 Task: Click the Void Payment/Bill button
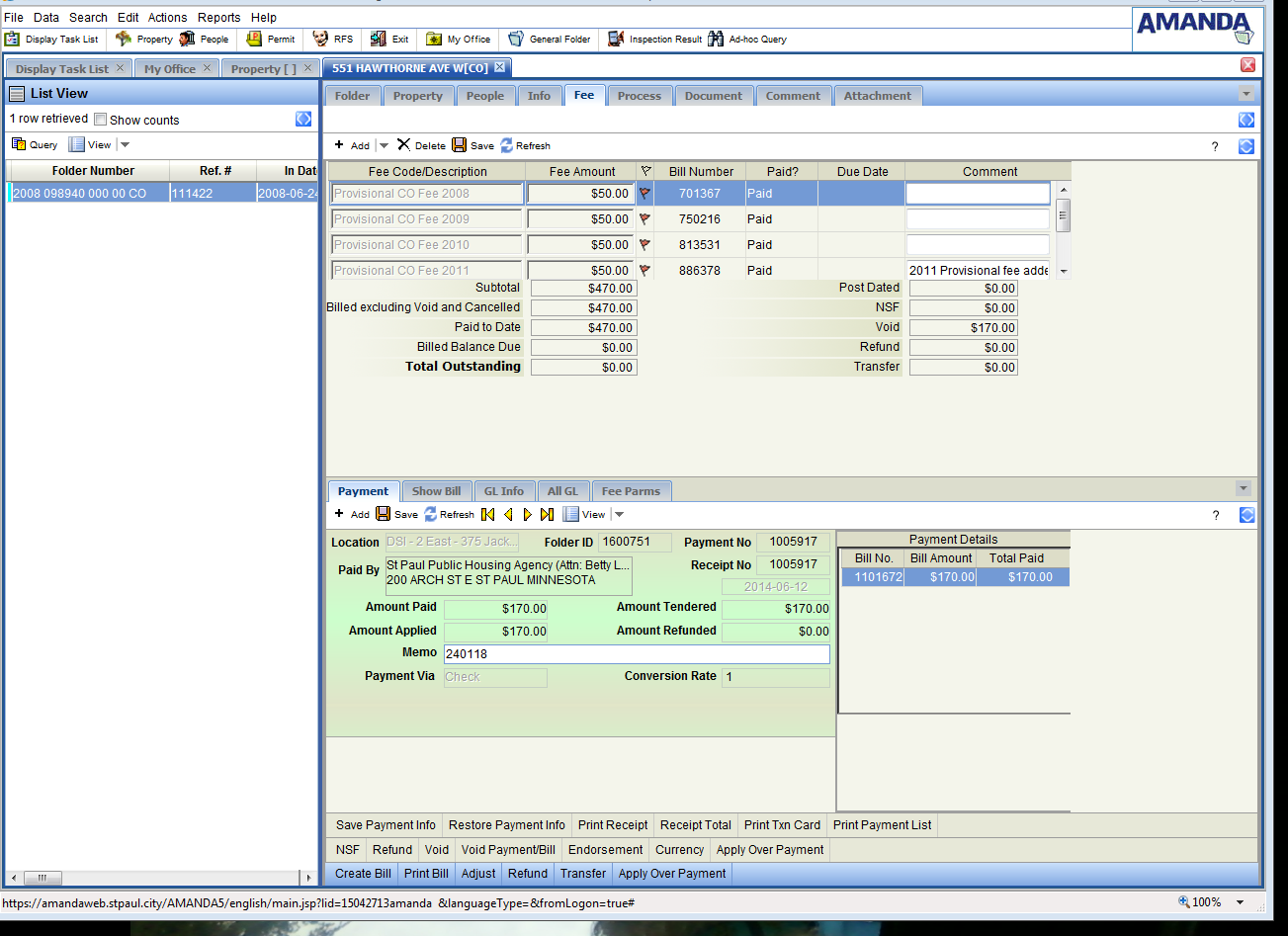pyautogui.click(x=510, y=850)
